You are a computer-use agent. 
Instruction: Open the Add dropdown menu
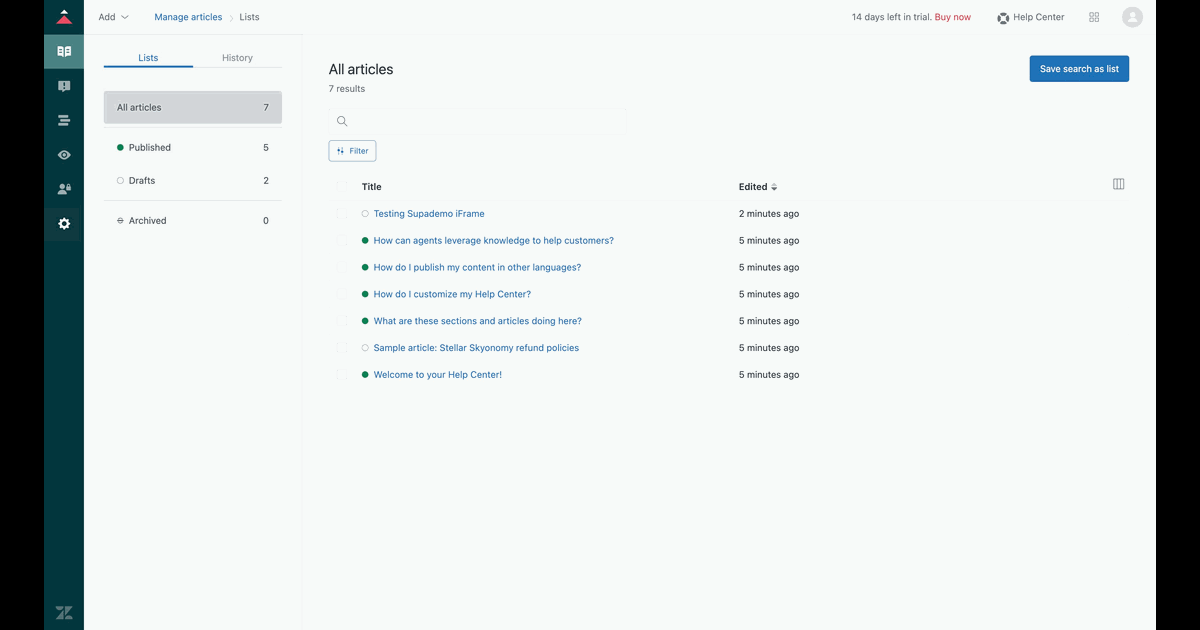(113, 17)
